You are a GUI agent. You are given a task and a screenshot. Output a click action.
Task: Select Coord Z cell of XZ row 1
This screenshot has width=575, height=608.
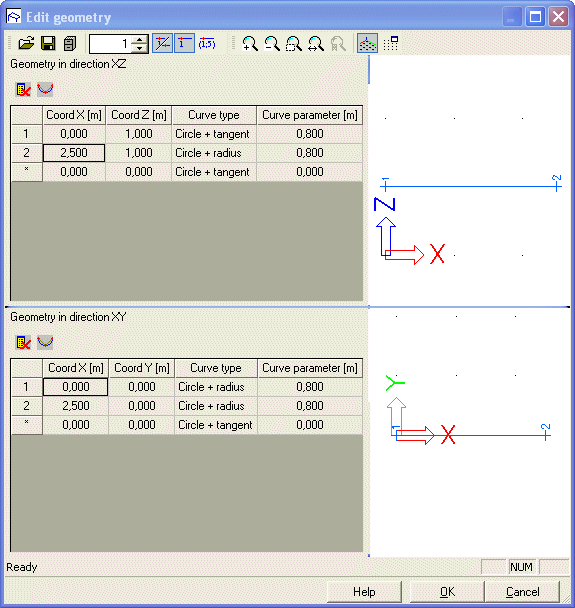point(138,134)
